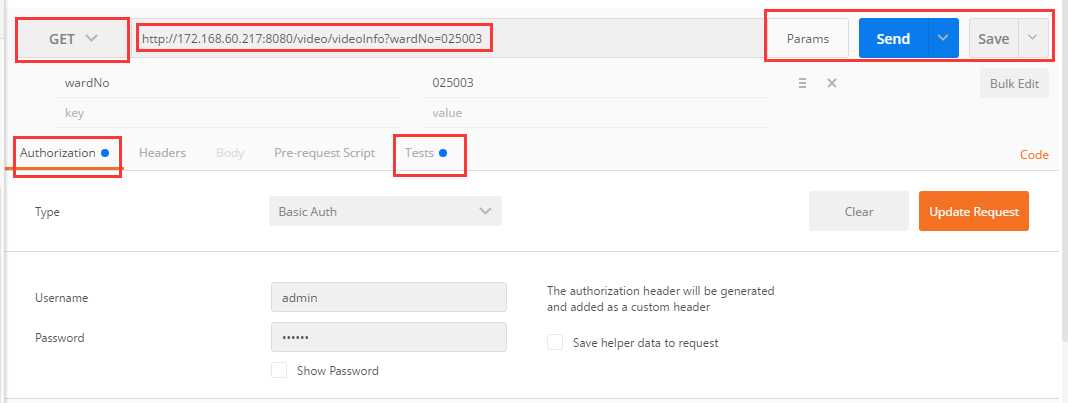The height and width of the screenshot is (403, 1068).
Task: Expand the Save options arrow
Action: coord(1033,39)
